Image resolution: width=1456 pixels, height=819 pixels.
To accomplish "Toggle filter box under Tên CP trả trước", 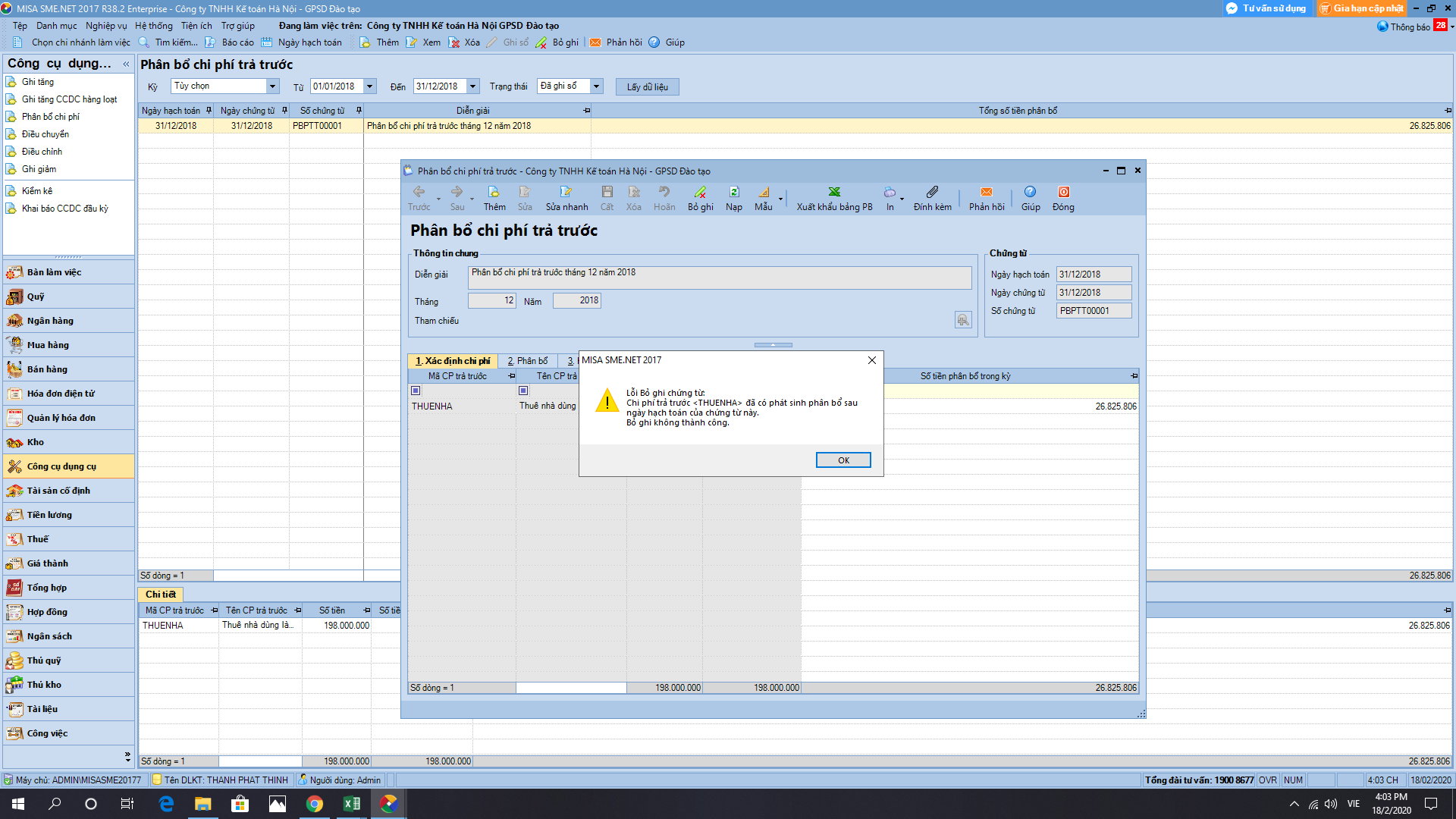I will tap(523, 391).
